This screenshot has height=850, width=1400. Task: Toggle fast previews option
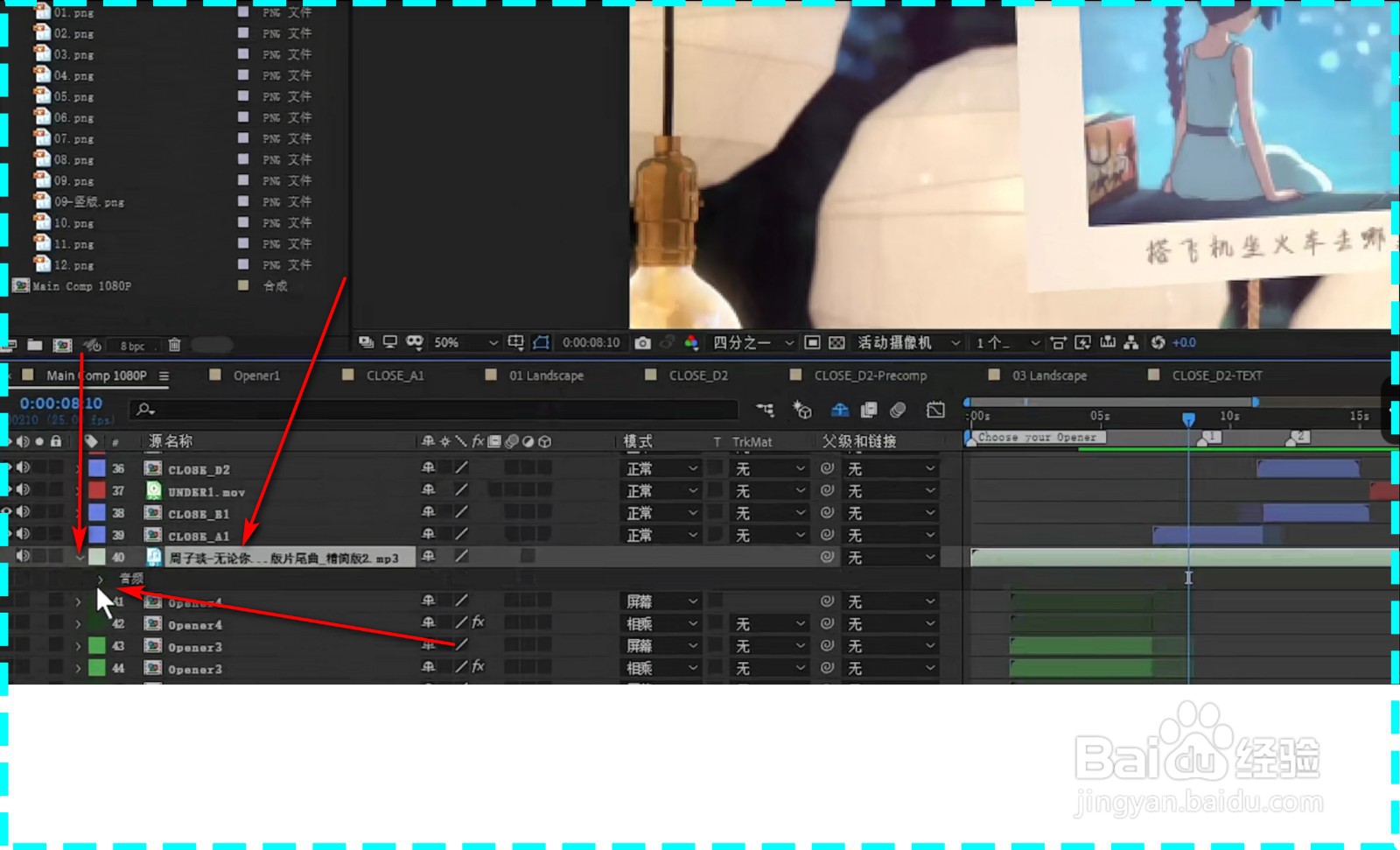(x=1083, y=342)
